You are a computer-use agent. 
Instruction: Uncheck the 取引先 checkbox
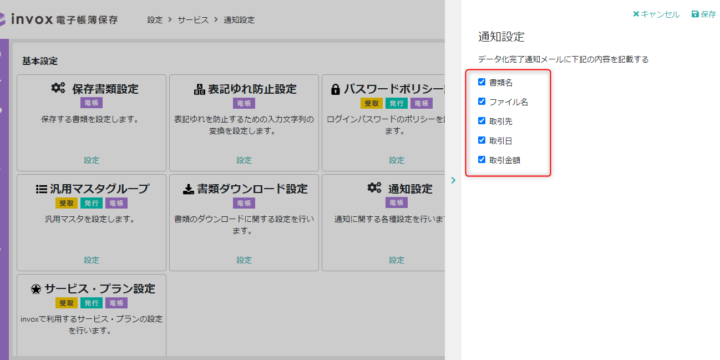pyautogui.click(x=482, y=120)
